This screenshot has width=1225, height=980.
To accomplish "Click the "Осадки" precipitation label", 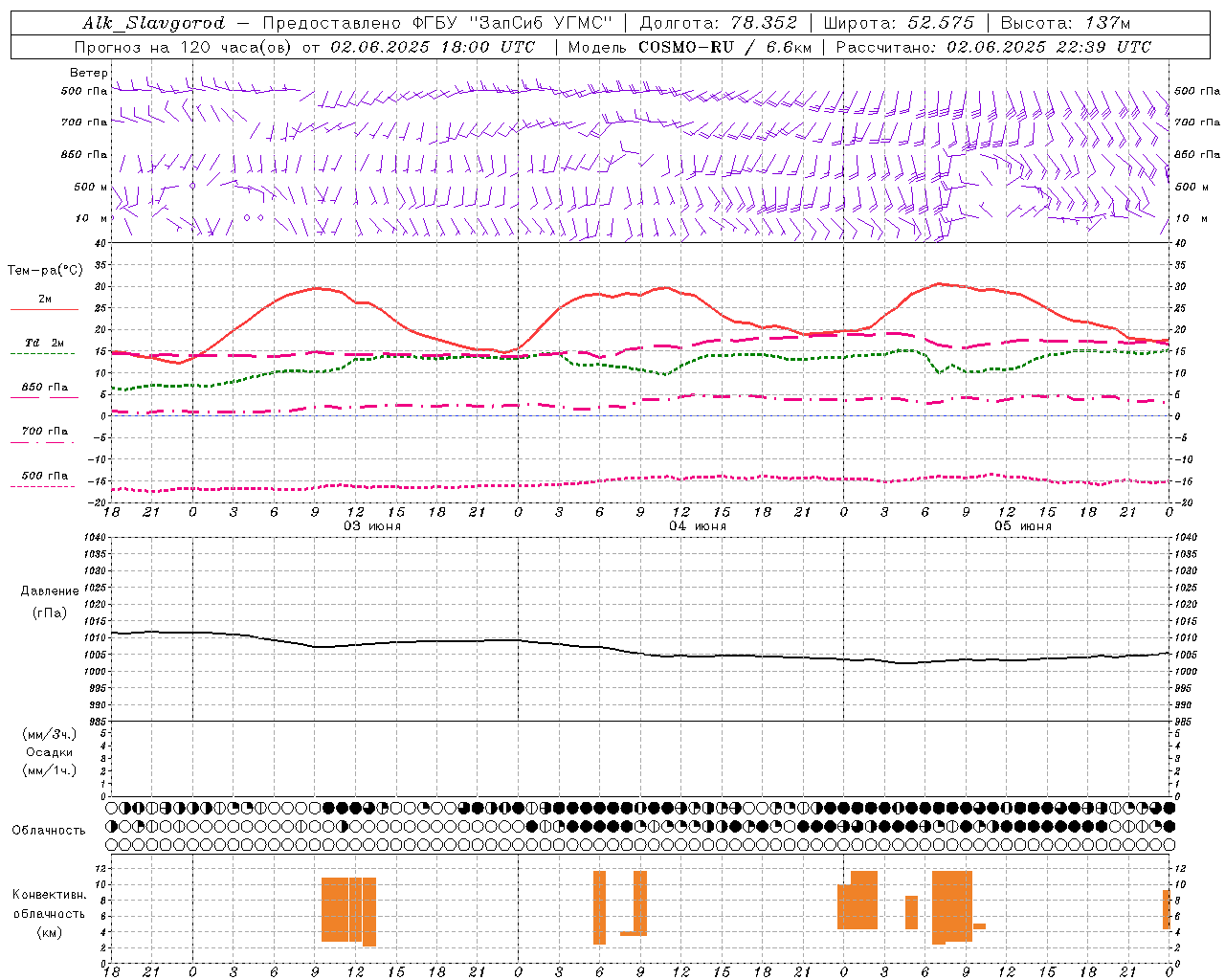I will pos(50,752).
